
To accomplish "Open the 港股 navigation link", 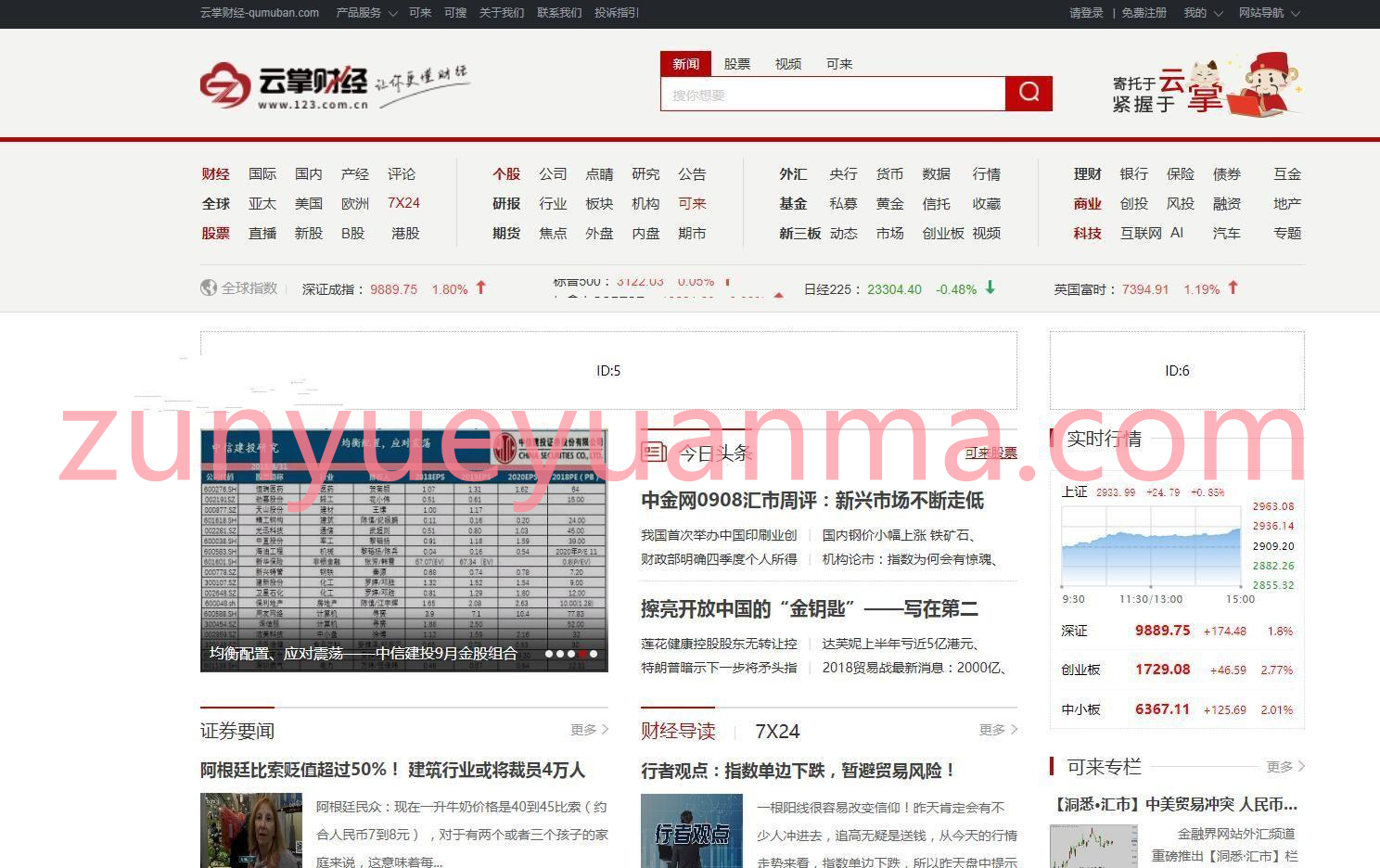I will click(x=405, y=234).
